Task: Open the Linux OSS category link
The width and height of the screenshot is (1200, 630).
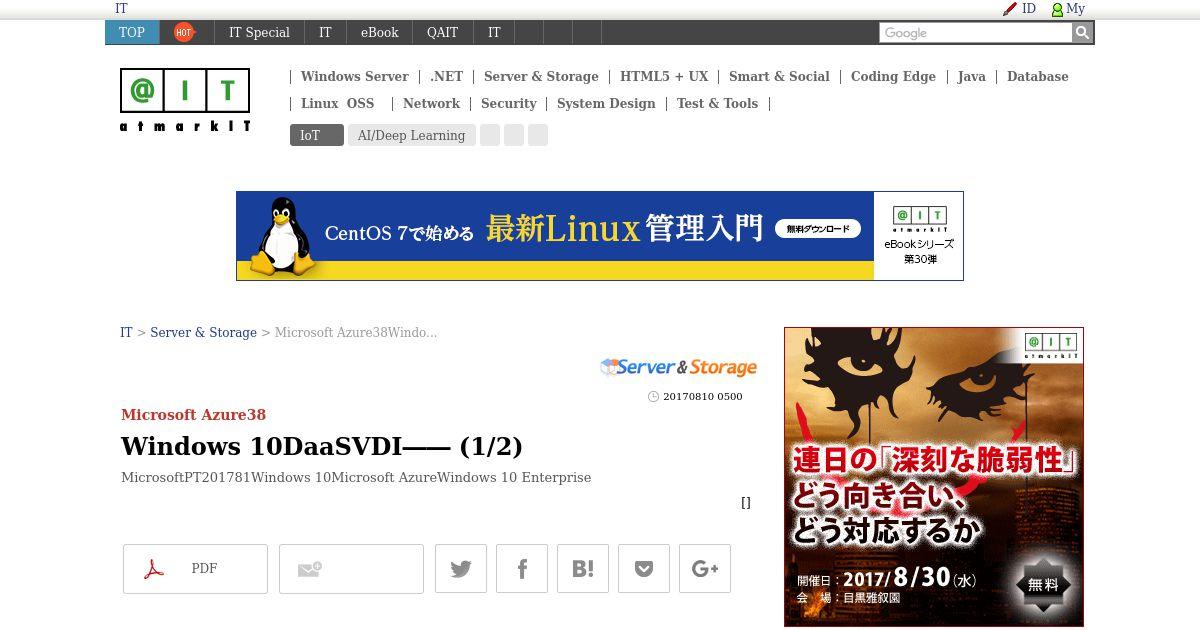Action: point(337,103)
